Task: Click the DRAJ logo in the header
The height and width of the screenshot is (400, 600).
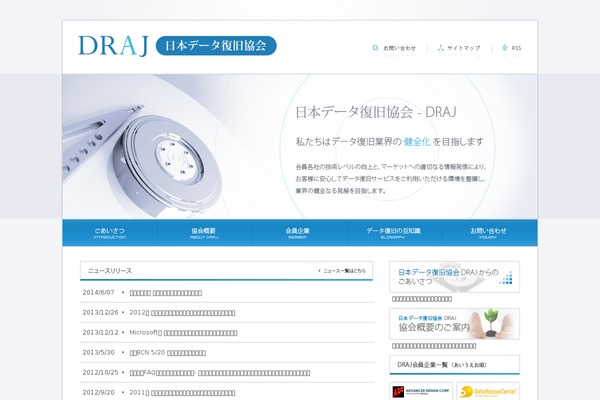Action: [x=113, y=46]
